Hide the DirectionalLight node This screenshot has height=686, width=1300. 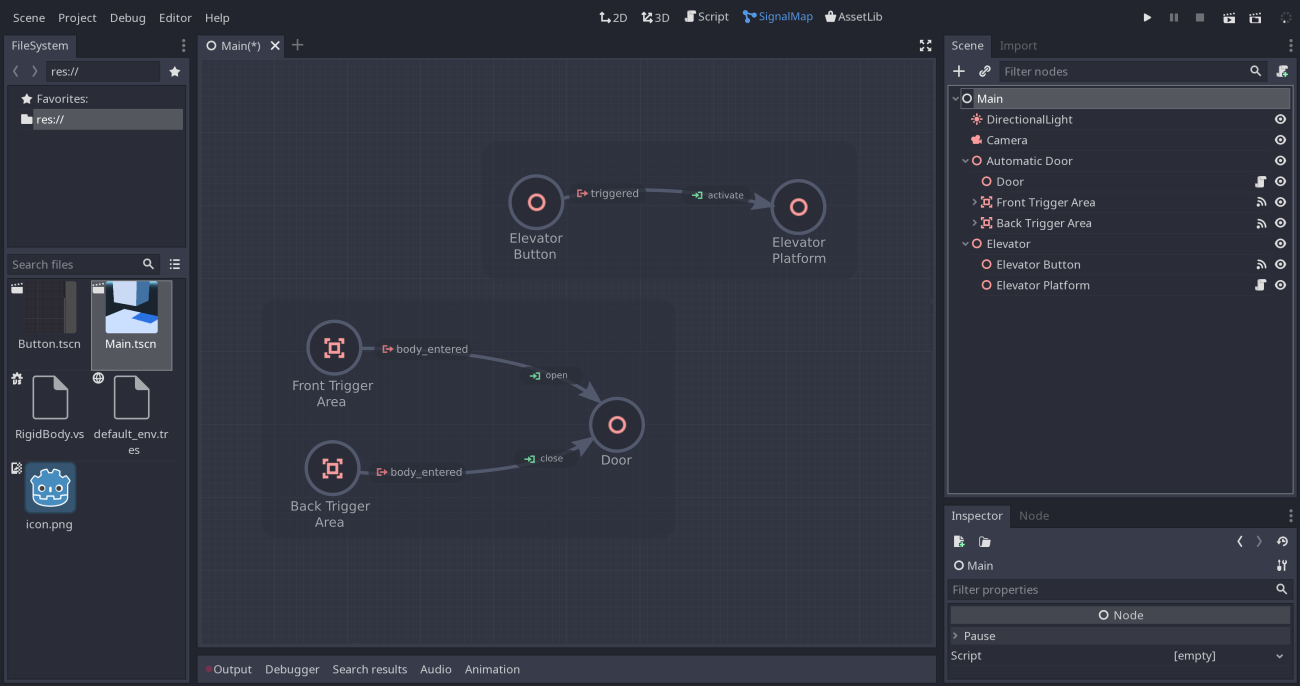click(x=1280, y=119)
